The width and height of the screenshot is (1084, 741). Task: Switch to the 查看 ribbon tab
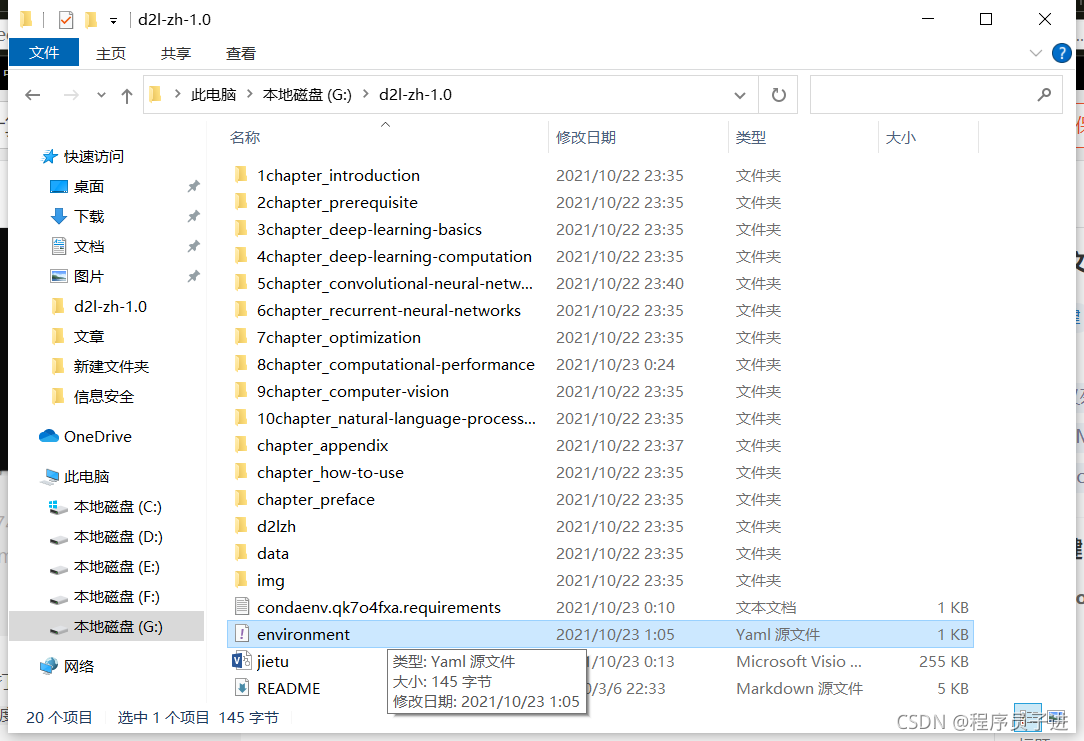coord(240,53)
